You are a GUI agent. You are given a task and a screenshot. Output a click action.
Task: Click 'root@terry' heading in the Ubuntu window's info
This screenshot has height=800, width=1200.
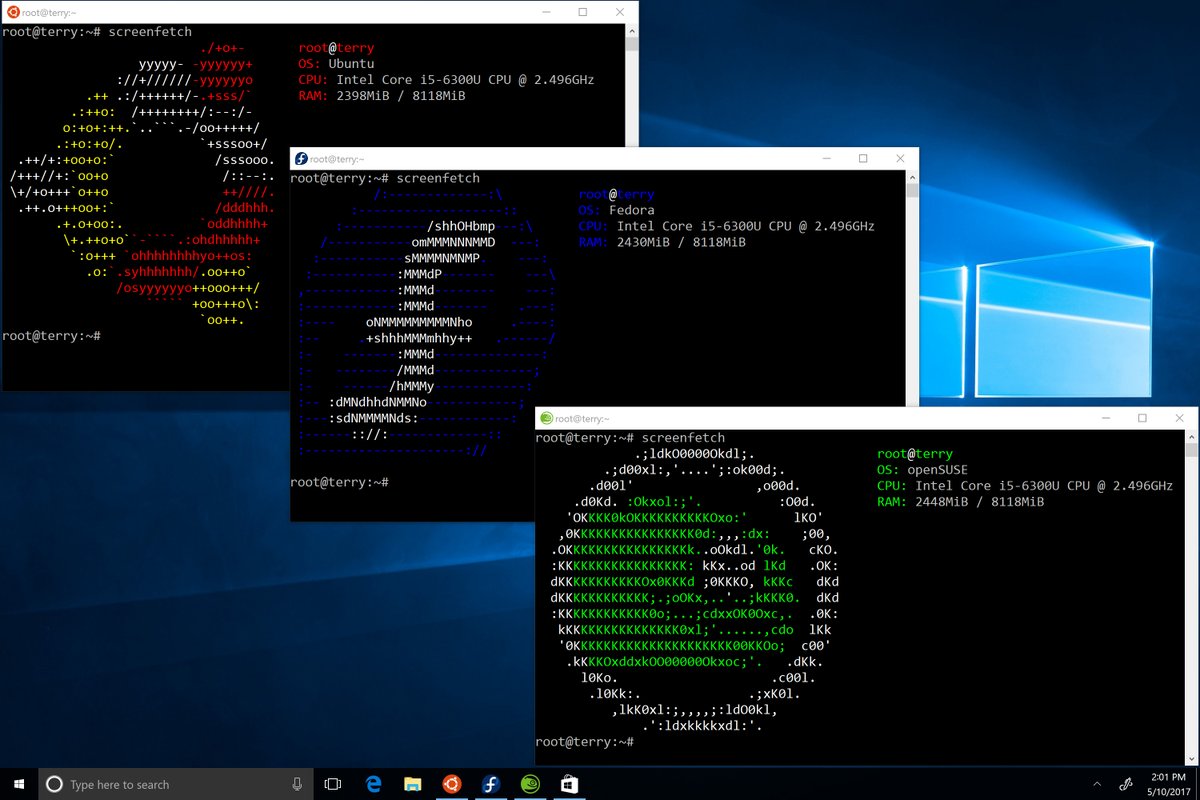pyautogui.click(x=336, y=48)
